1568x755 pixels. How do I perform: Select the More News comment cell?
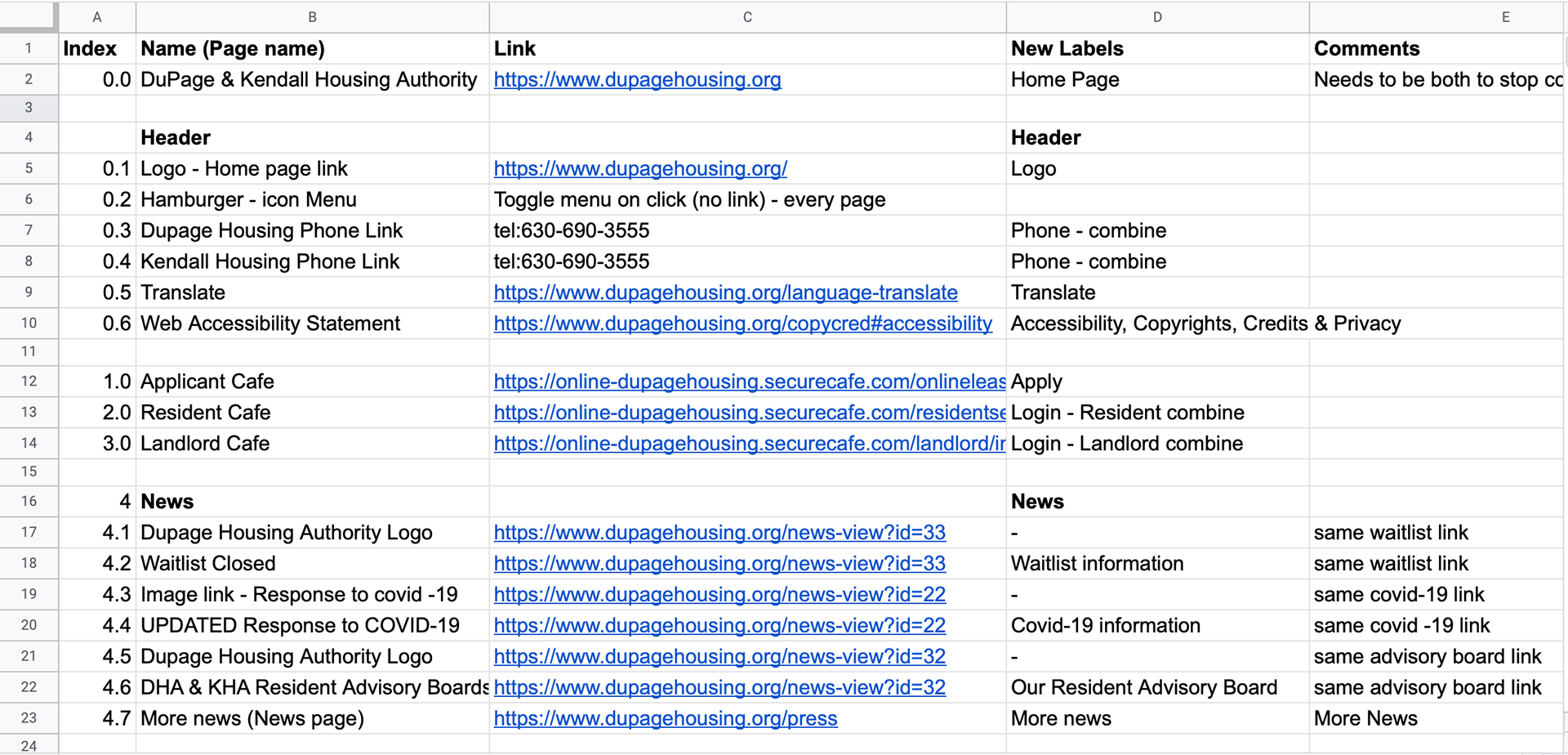point(1437,720)
